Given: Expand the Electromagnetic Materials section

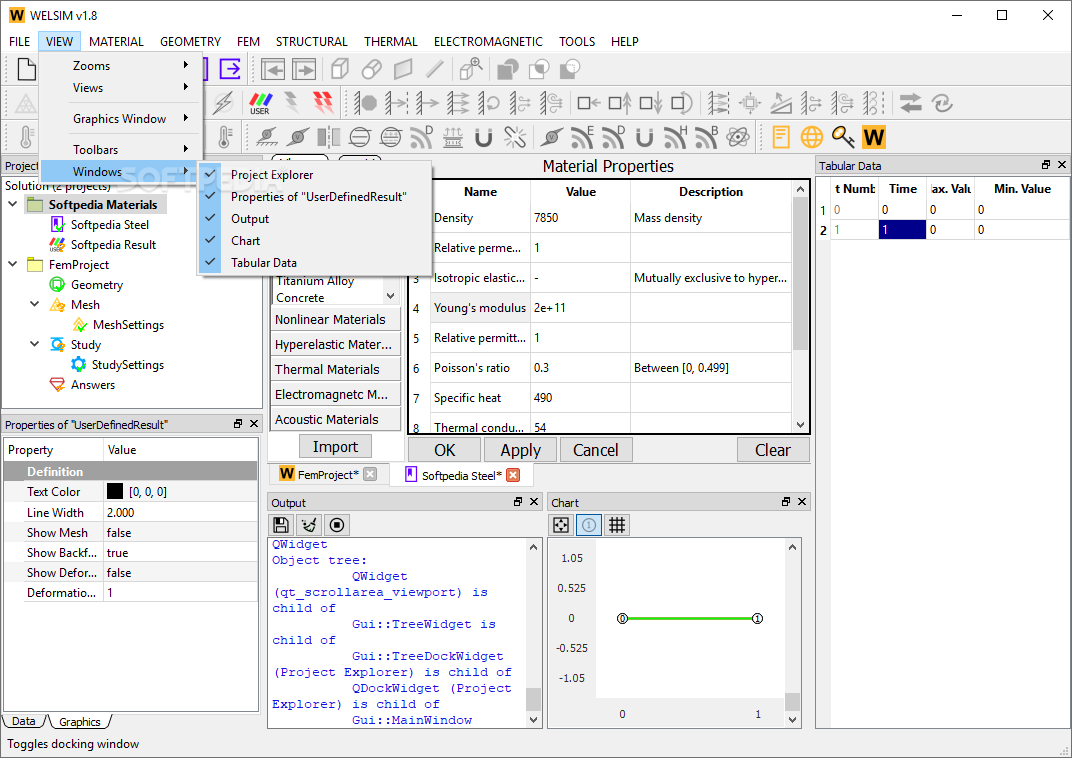Looking at the screenshot, I should point(336,394).
